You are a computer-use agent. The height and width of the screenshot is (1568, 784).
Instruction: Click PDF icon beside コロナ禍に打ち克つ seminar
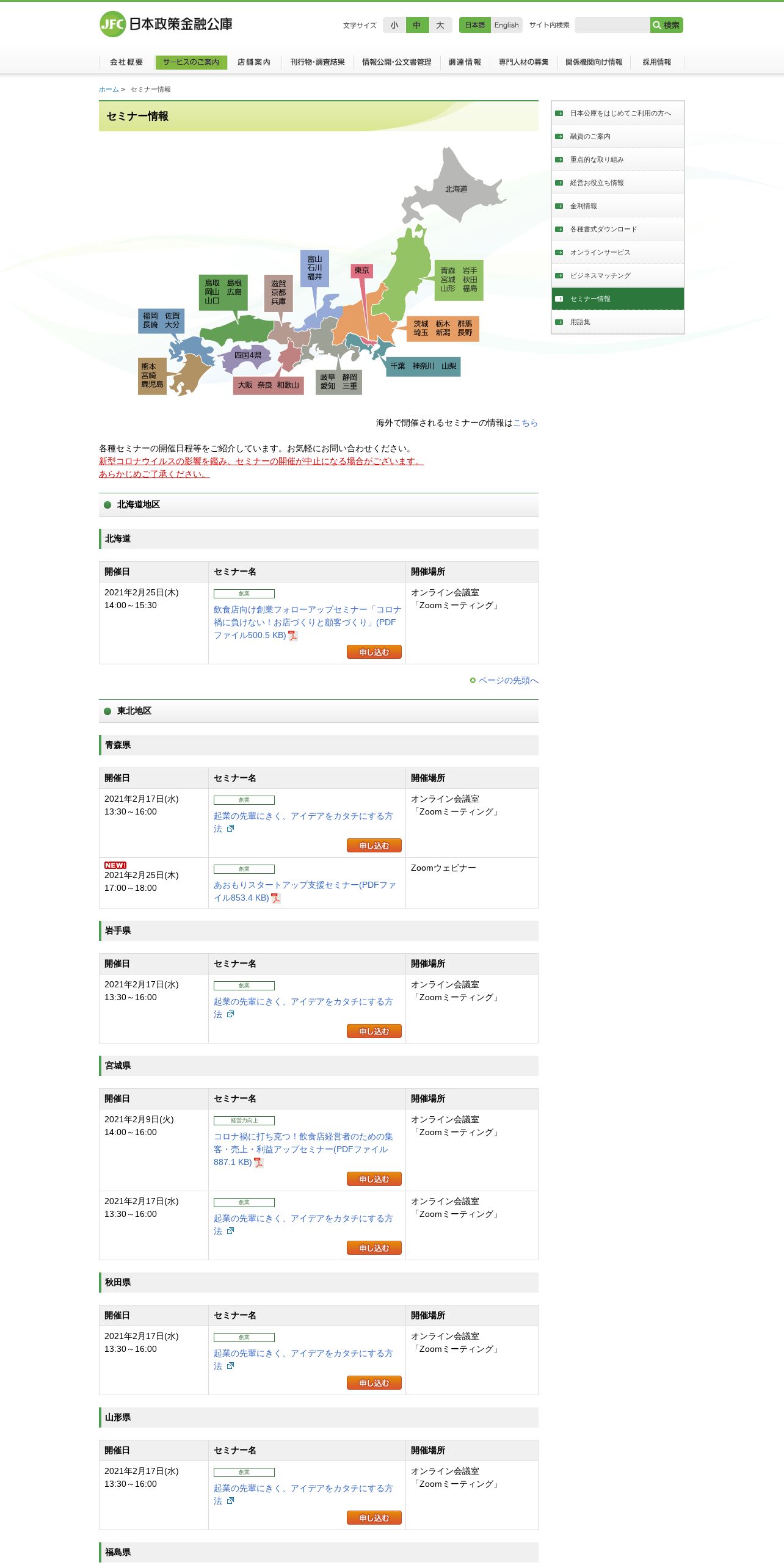[259, 1163]
